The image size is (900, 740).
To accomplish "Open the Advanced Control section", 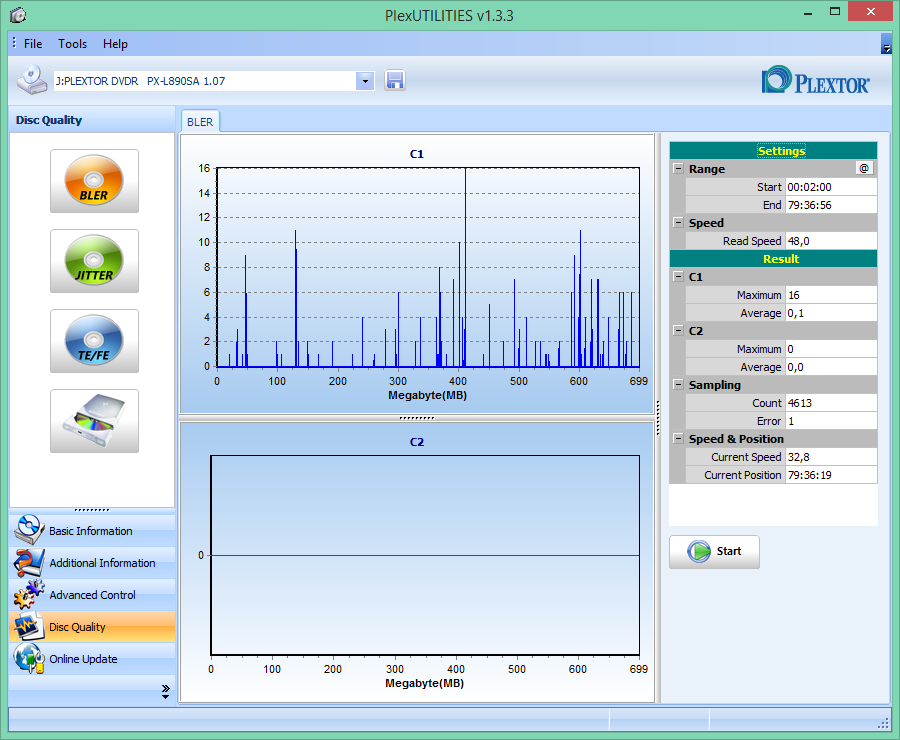I will 92,595.
